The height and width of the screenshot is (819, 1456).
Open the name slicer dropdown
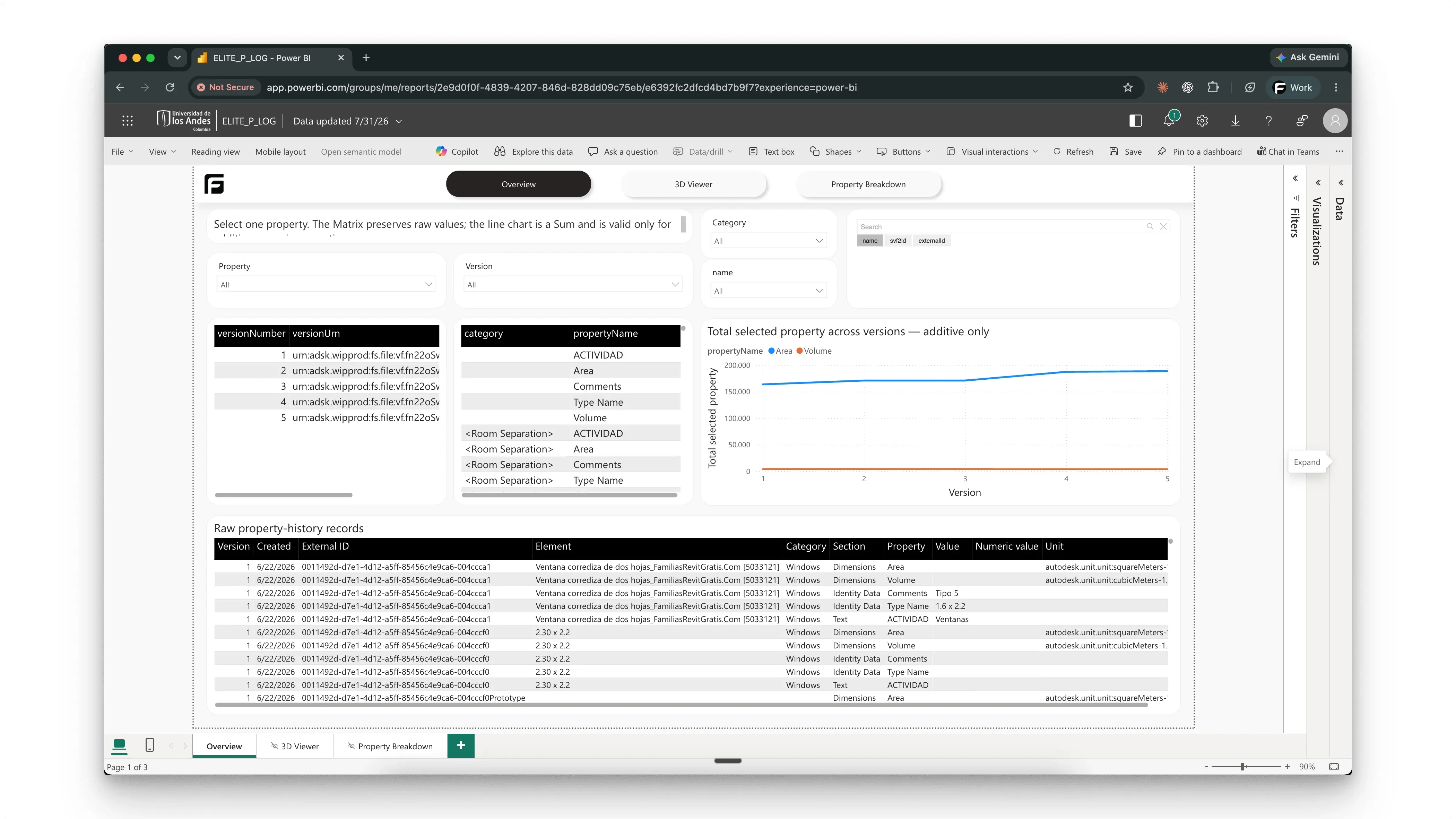pyautogui.click(x=768, y=291)
